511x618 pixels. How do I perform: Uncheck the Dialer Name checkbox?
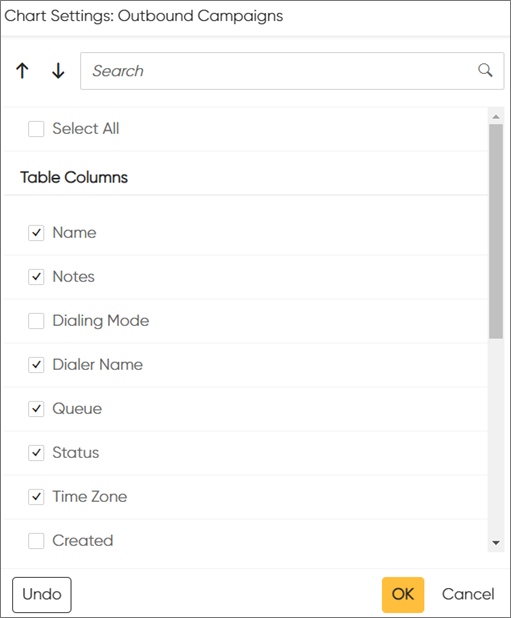coord(36,365)
